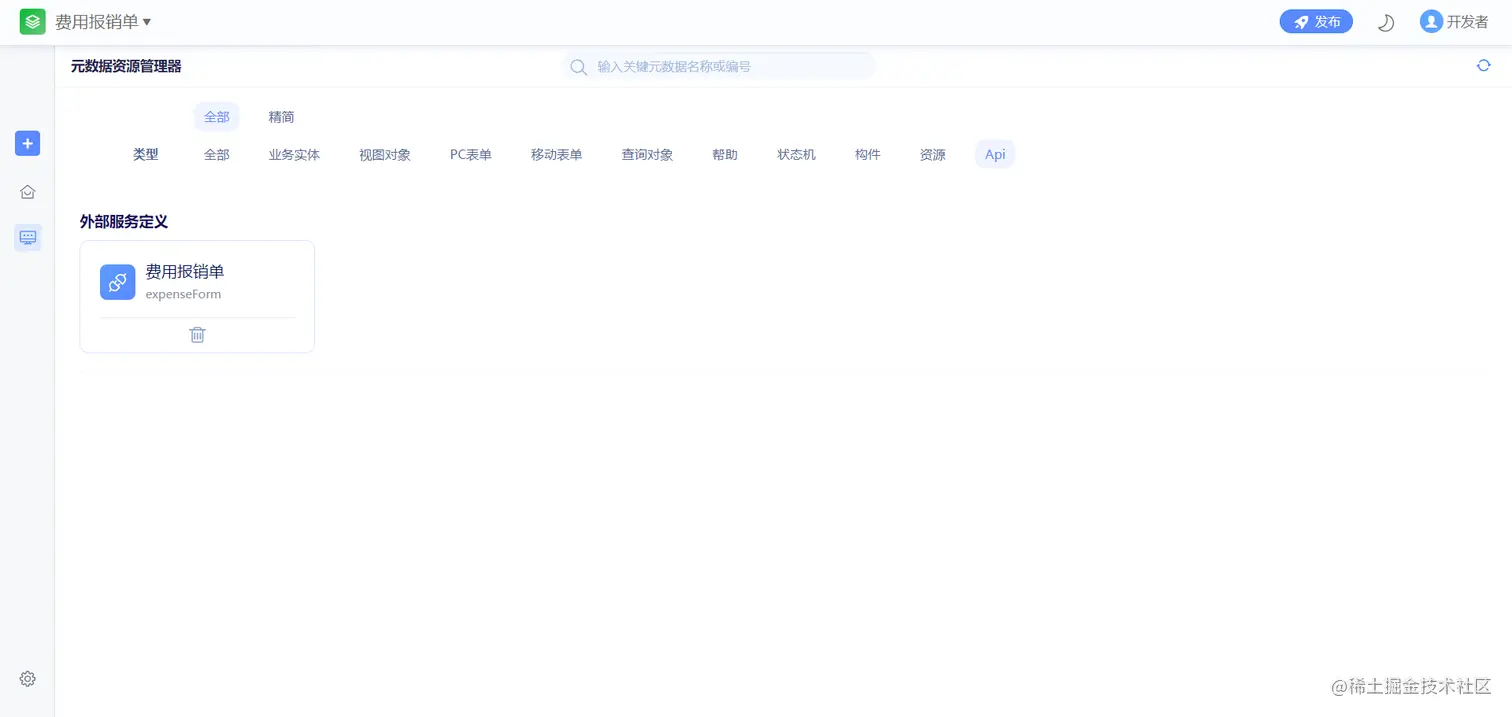The width and height of the screenshot is (1512, 717).
Task: Delete expenseForm using the trash icon
Action: pyautogui.click(x=197, y=334)
